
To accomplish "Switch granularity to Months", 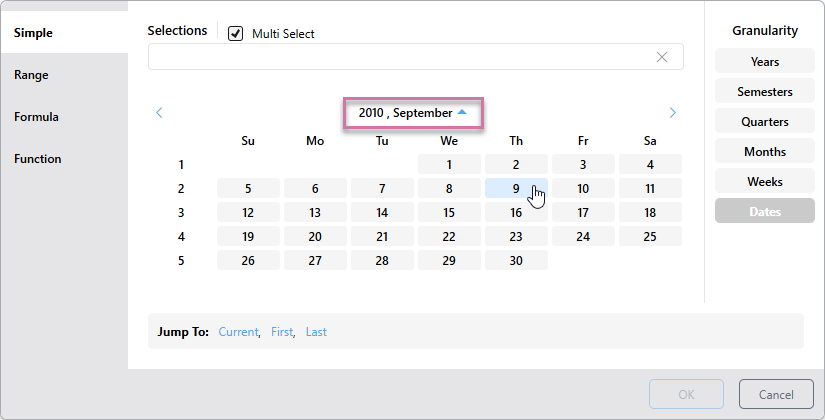I will click(764, 152).
